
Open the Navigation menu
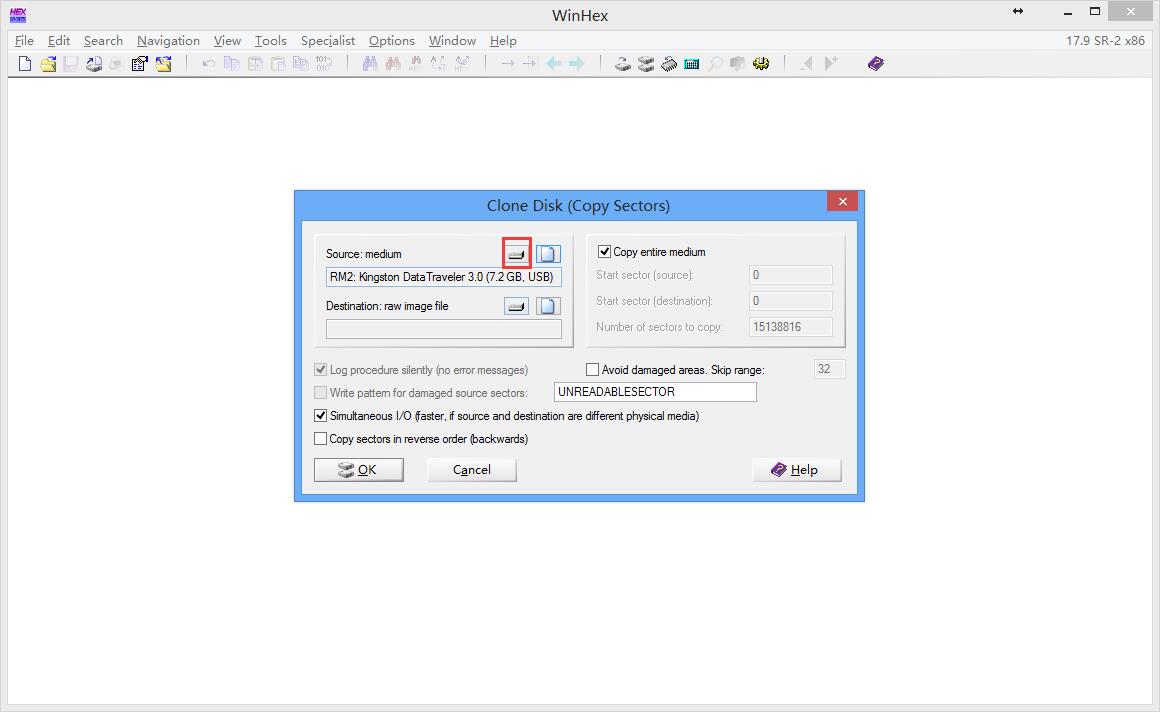(168, 41)
